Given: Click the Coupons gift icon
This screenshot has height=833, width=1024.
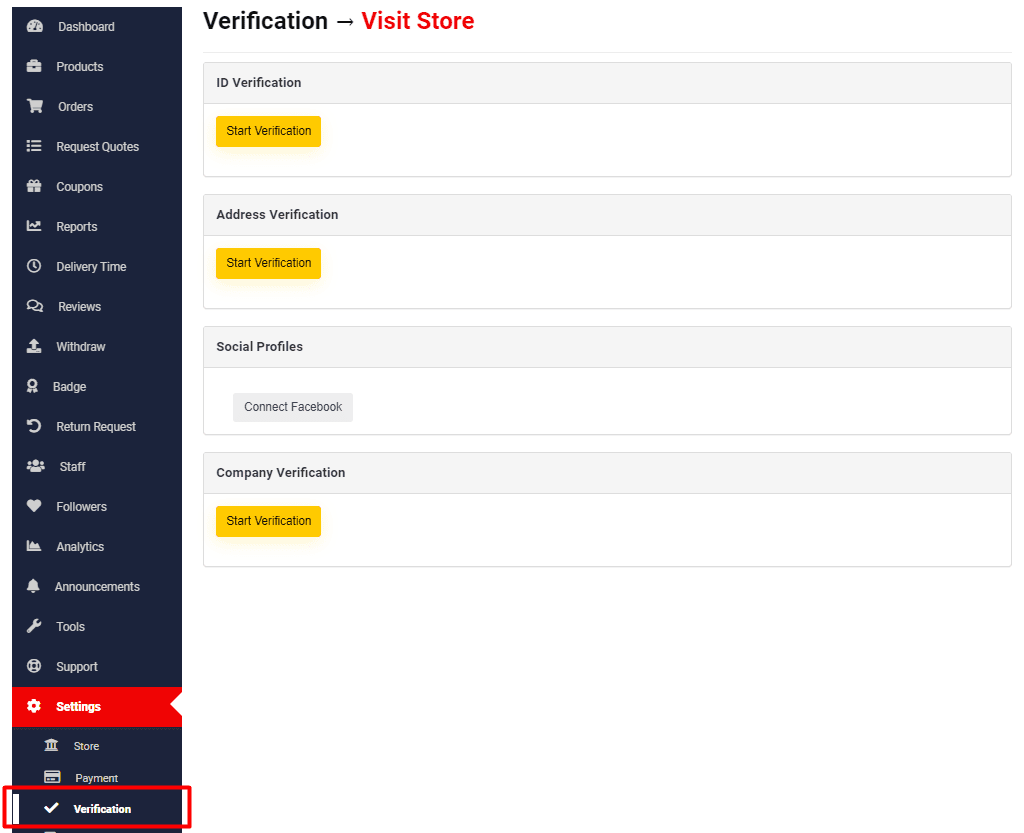Looking at the screenshot, I should click(34, 187).
